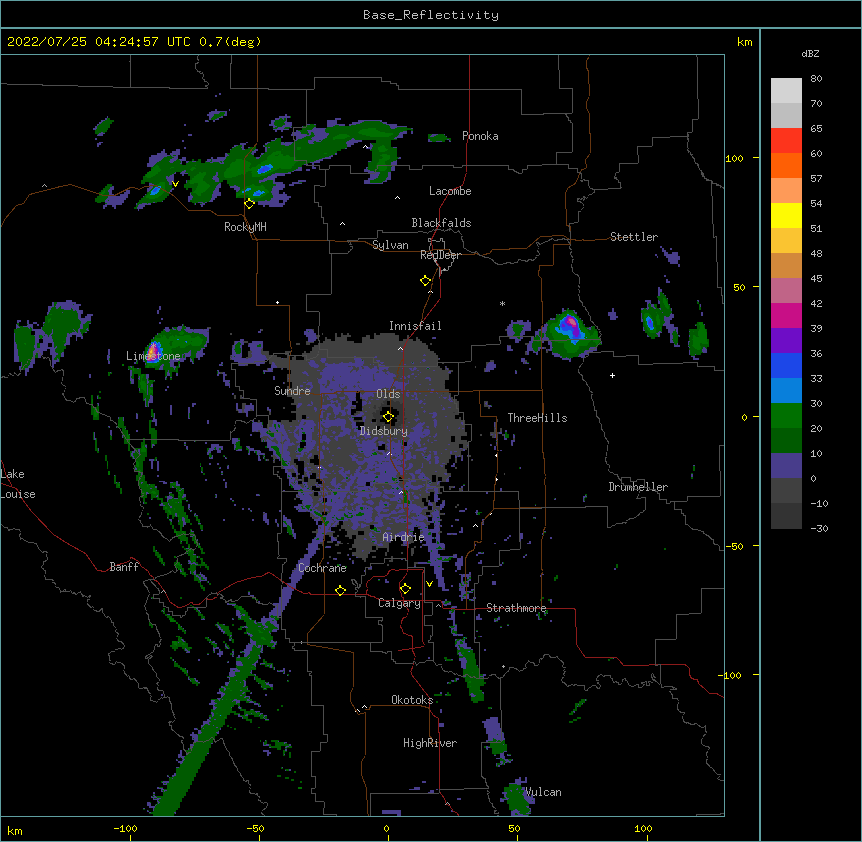
Task: Select the yellow diamond radar site between Olds and Didsbury
Action: pyautogui.click(x=388, y=417)
